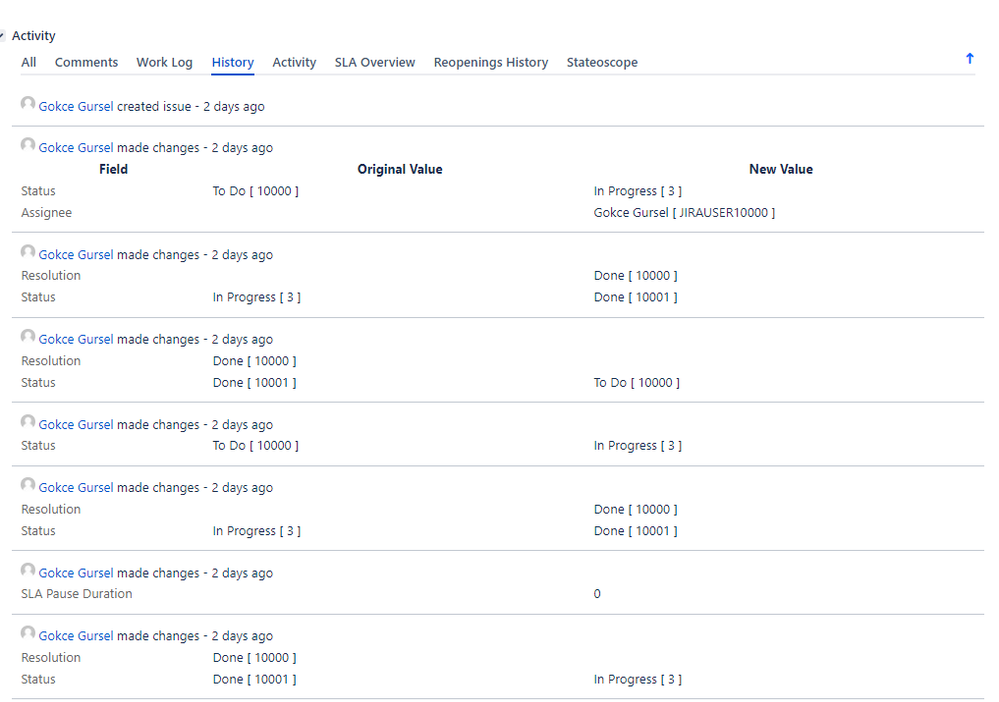Screen dimensions: 999x702
Task: Click the Field column header
Action: coord(113,169)
